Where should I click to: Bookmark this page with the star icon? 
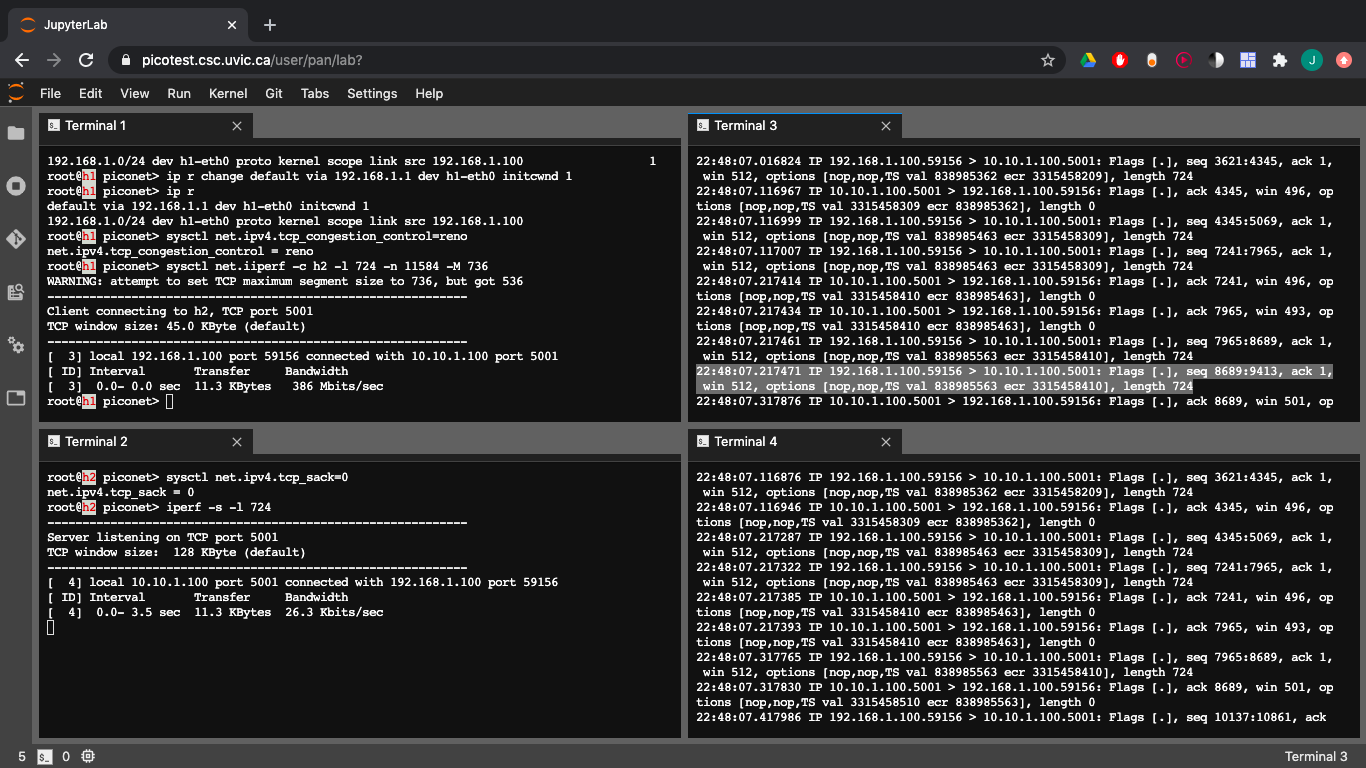click(1048, 60)
